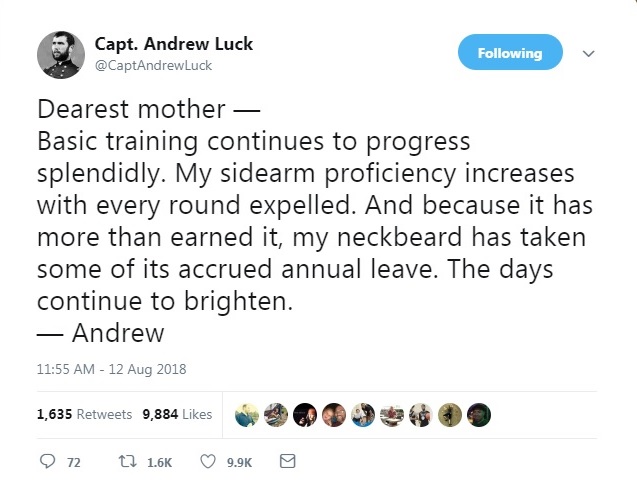
Task: Retweet this tweet using the retweet icon
Action: (x=128, y=462)
